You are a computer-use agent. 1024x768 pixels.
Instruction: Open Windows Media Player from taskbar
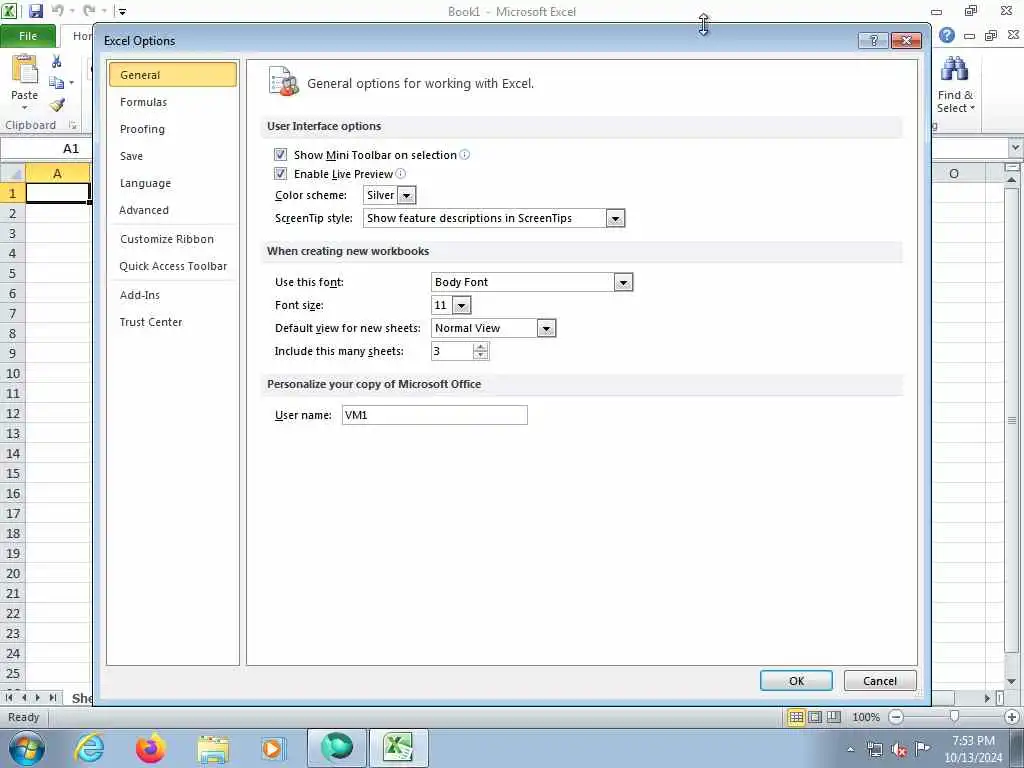[x=272, y=748]
